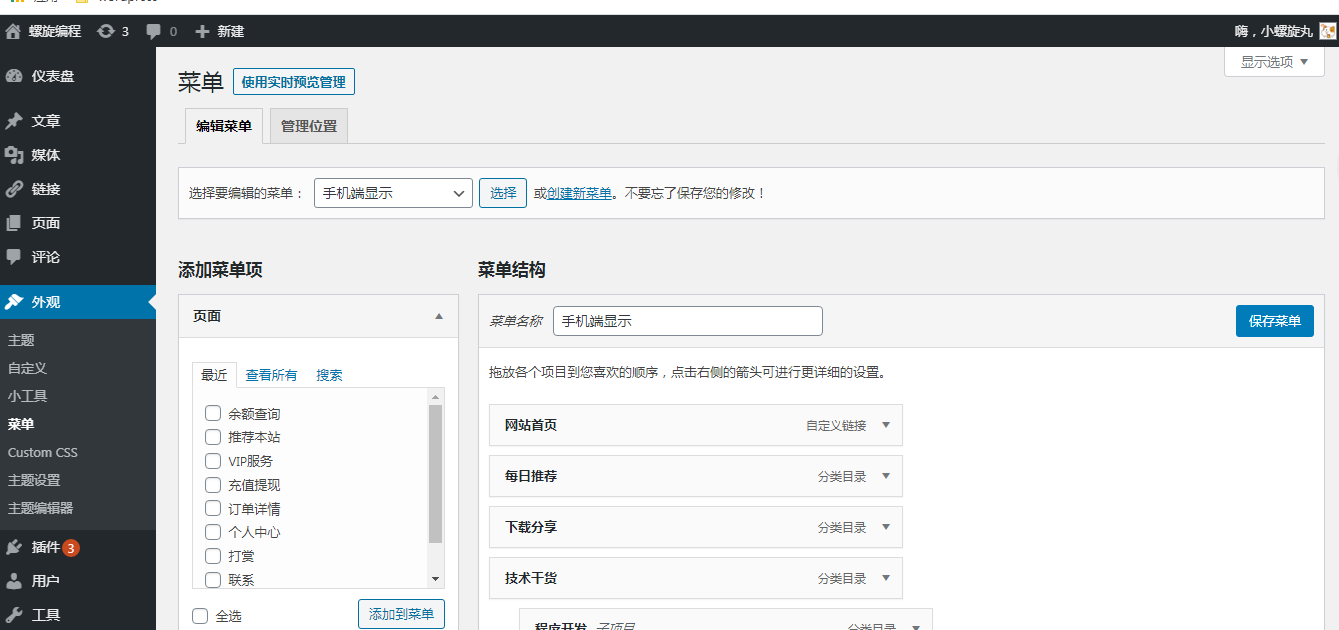Select the 订单详情 checkbox
This screenshot has width=1339, height=630.
coord(213,508)
